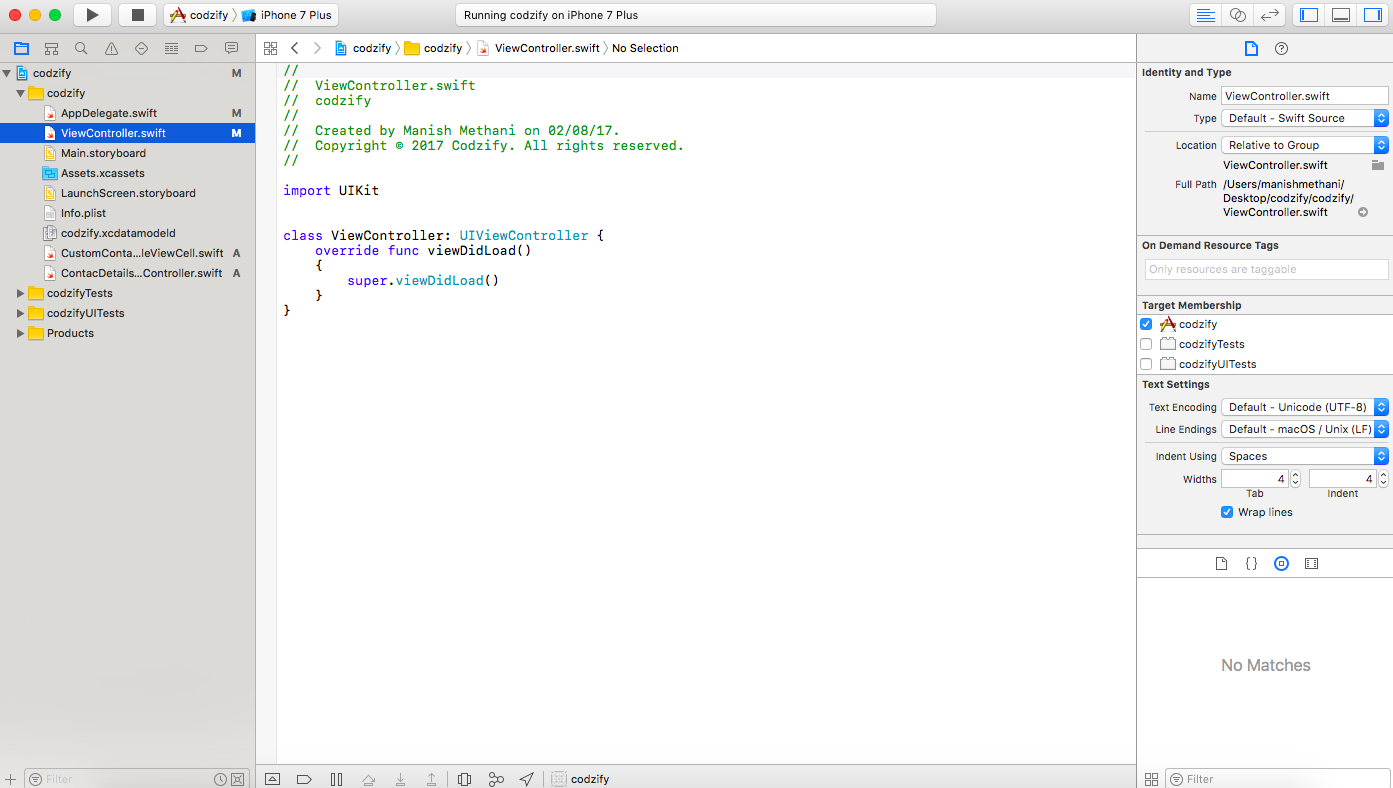Check codzifyTests target membership
The width and height of the screenshot is (1393, 788).
click(x=1146, y=344)
